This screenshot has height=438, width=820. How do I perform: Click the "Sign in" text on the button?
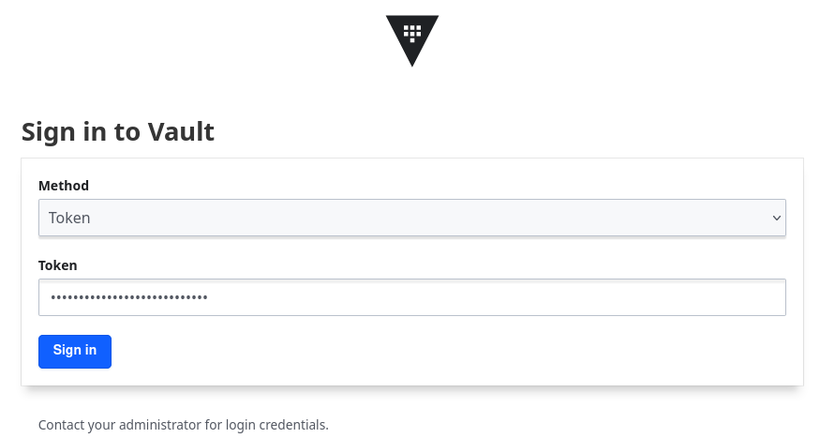click(75, 350)
